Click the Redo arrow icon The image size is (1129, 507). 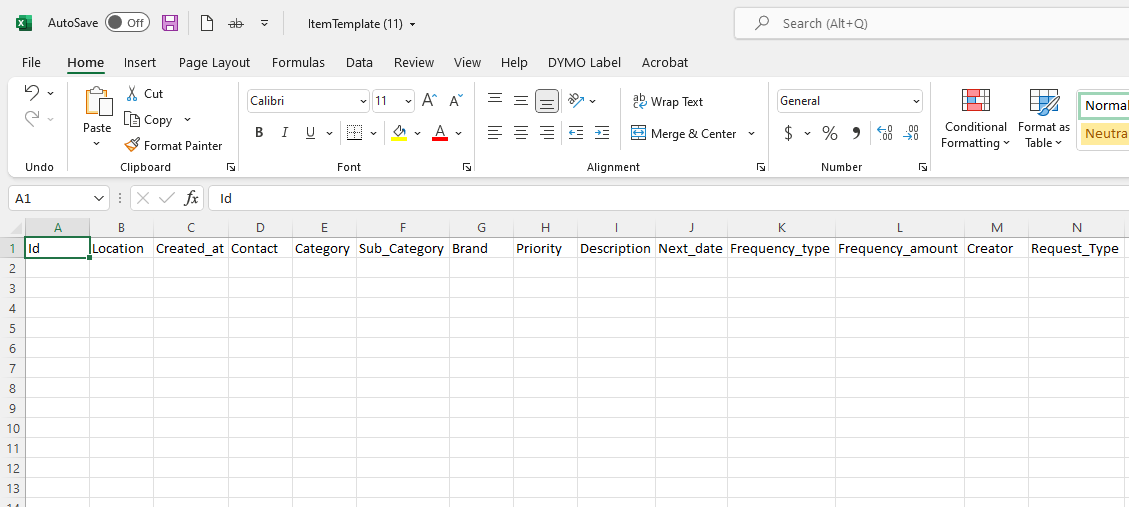pos(32,118)
